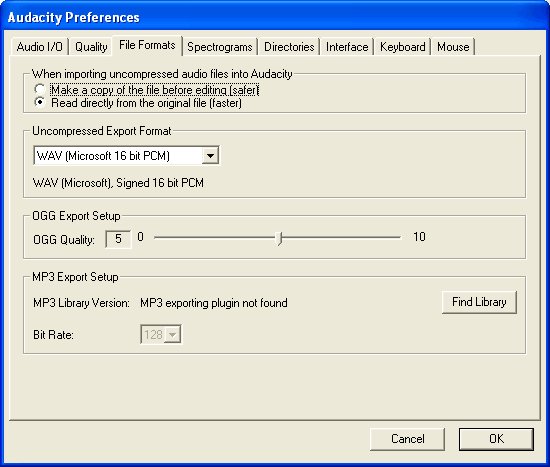550x467 pixels.
Task: Switch to the Interface tab
Action: [347, 47]
